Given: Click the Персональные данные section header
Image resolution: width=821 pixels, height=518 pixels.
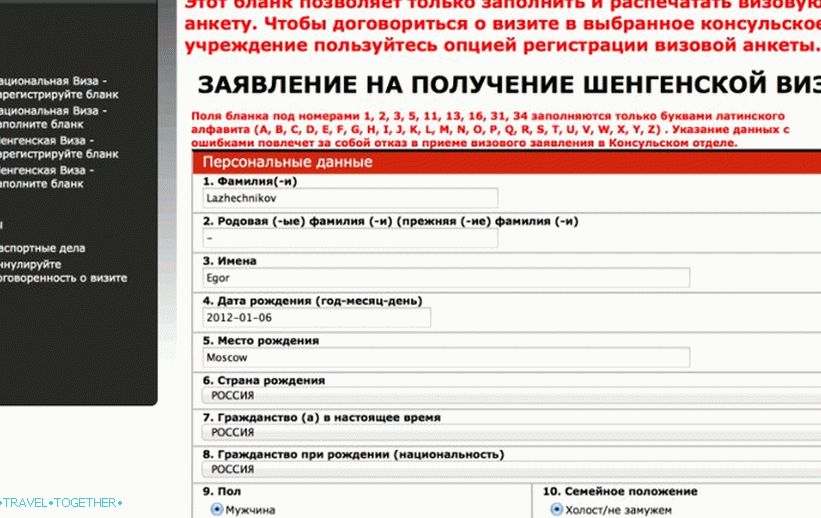Looking at the screenshot, I should coord(507,162).
